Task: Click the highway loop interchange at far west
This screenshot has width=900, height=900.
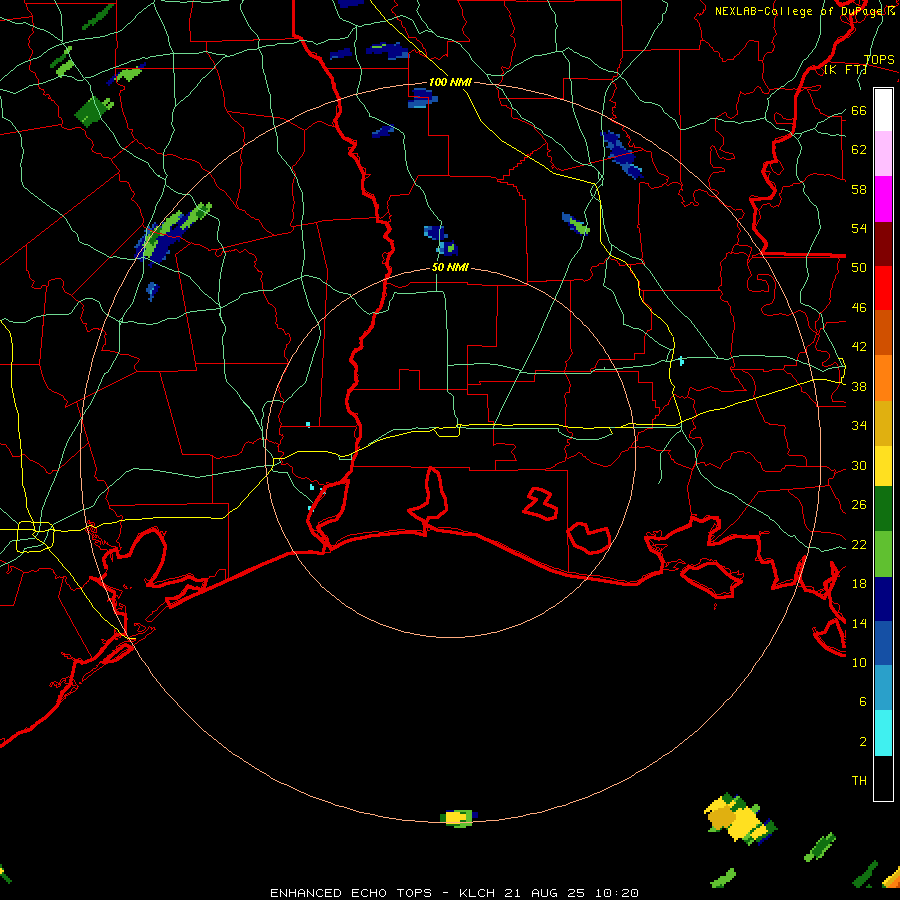Action: [x=35, y=537]
